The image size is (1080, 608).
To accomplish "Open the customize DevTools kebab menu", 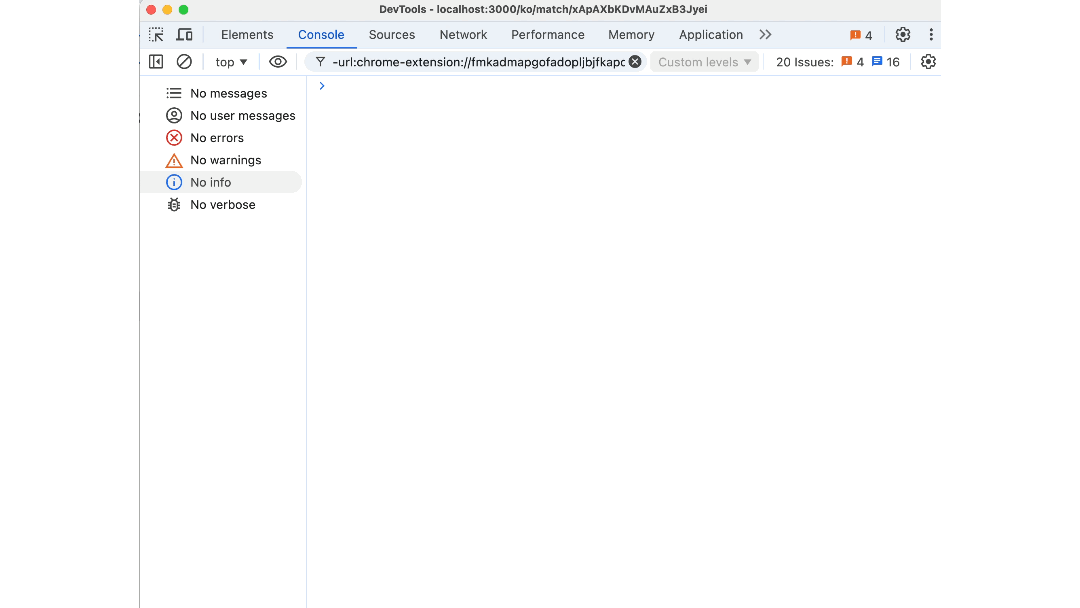I will click(x=931, y=34).
